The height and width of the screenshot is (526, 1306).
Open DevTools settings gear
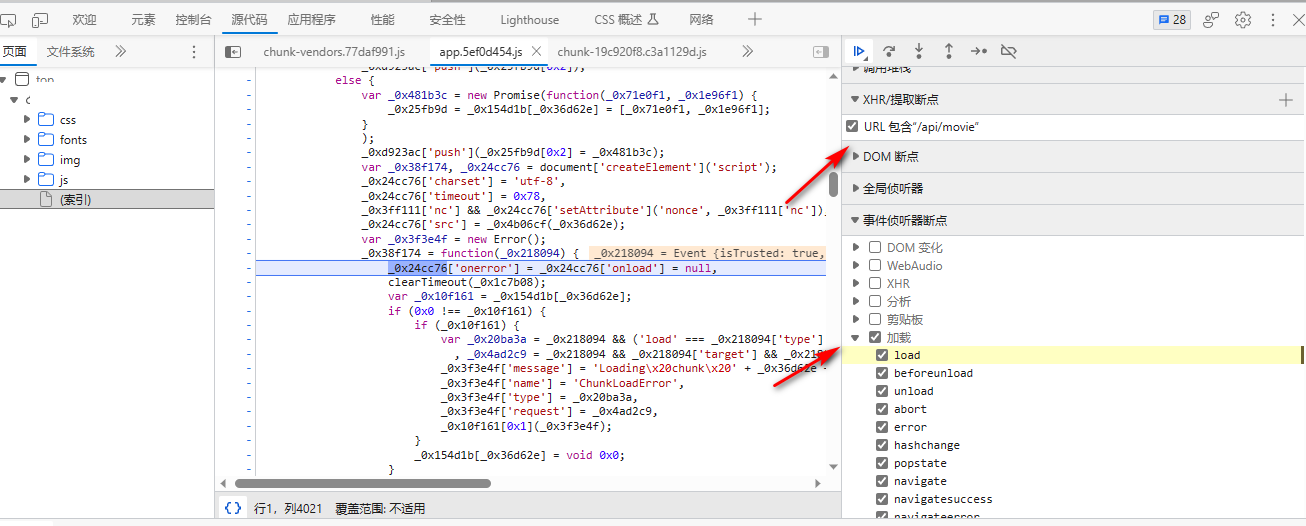pyautogui.click(x=1242, y=19)
